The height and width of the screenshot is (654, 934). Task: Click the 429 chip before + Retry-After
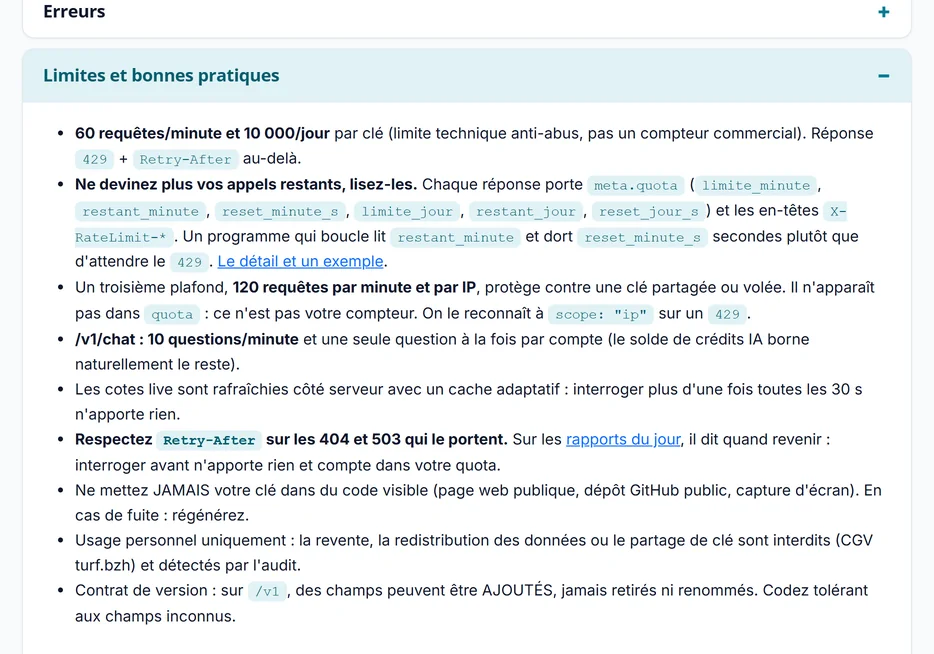coord(95,159)
